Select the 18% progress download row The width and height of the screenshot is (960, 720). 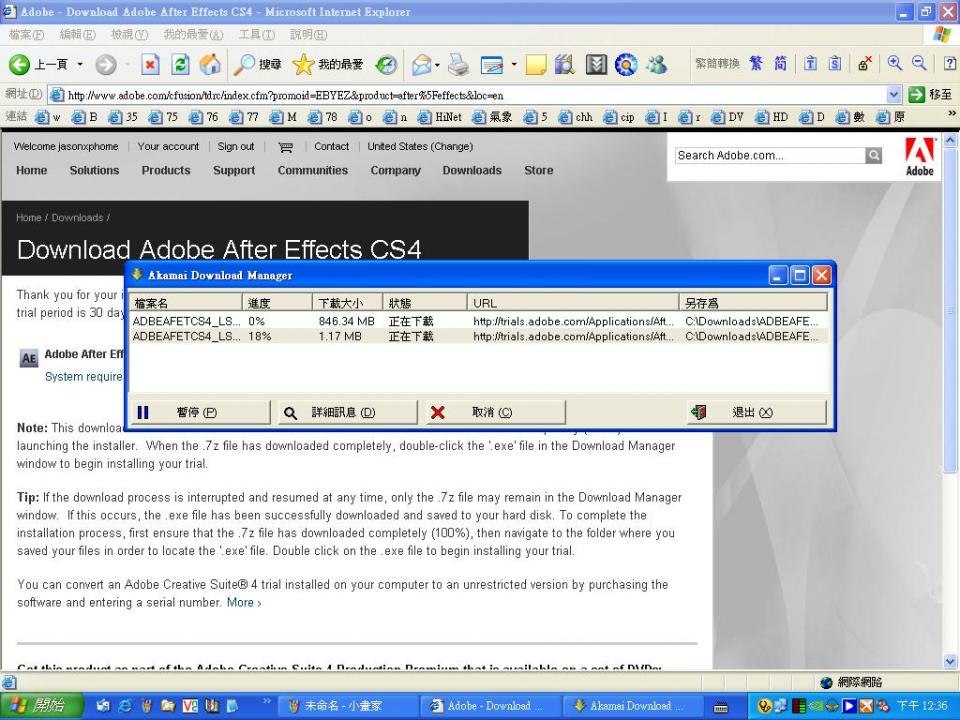tap(300, 337)
